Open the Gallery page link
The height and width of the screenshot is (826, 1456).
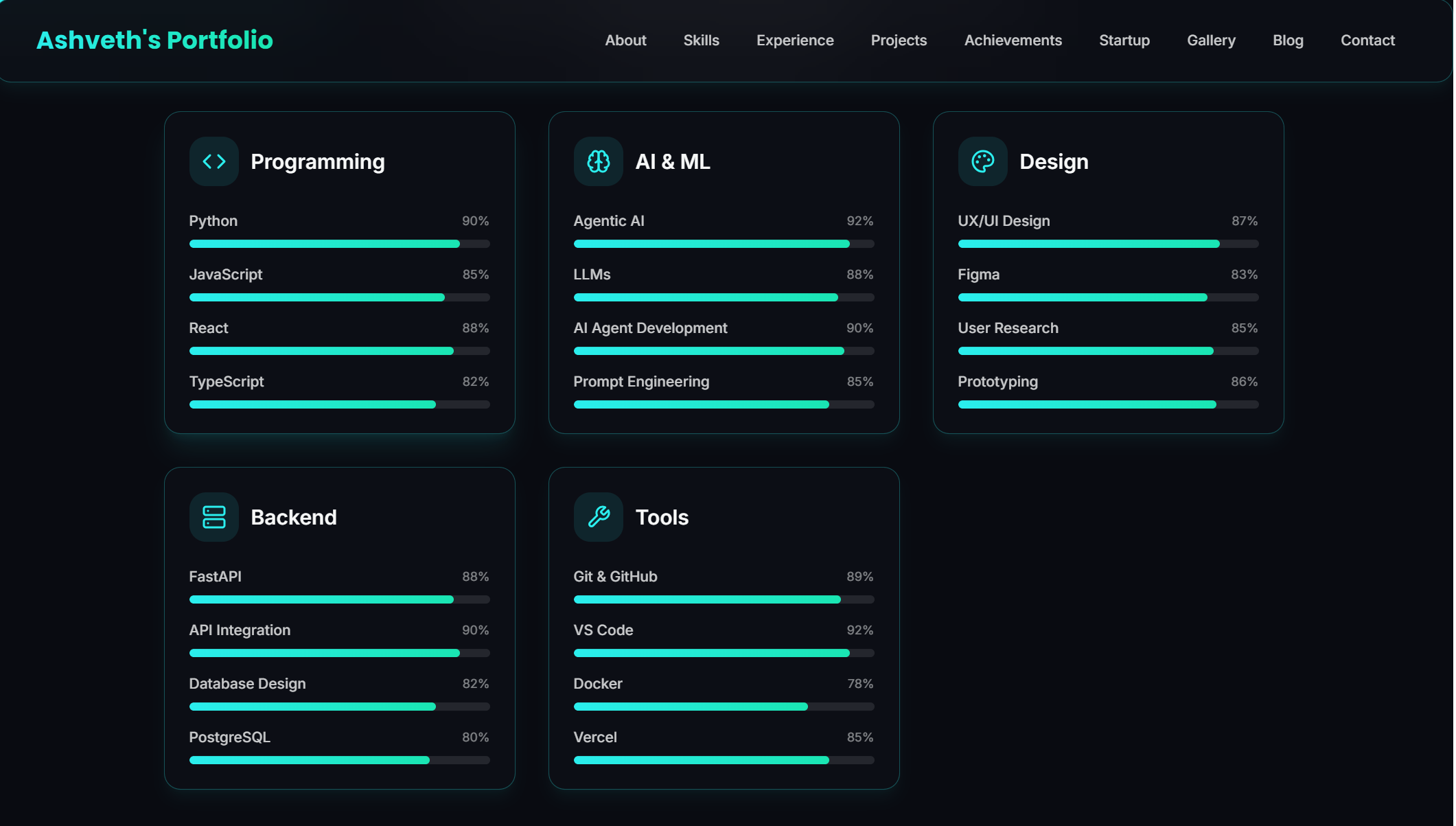1211,41
